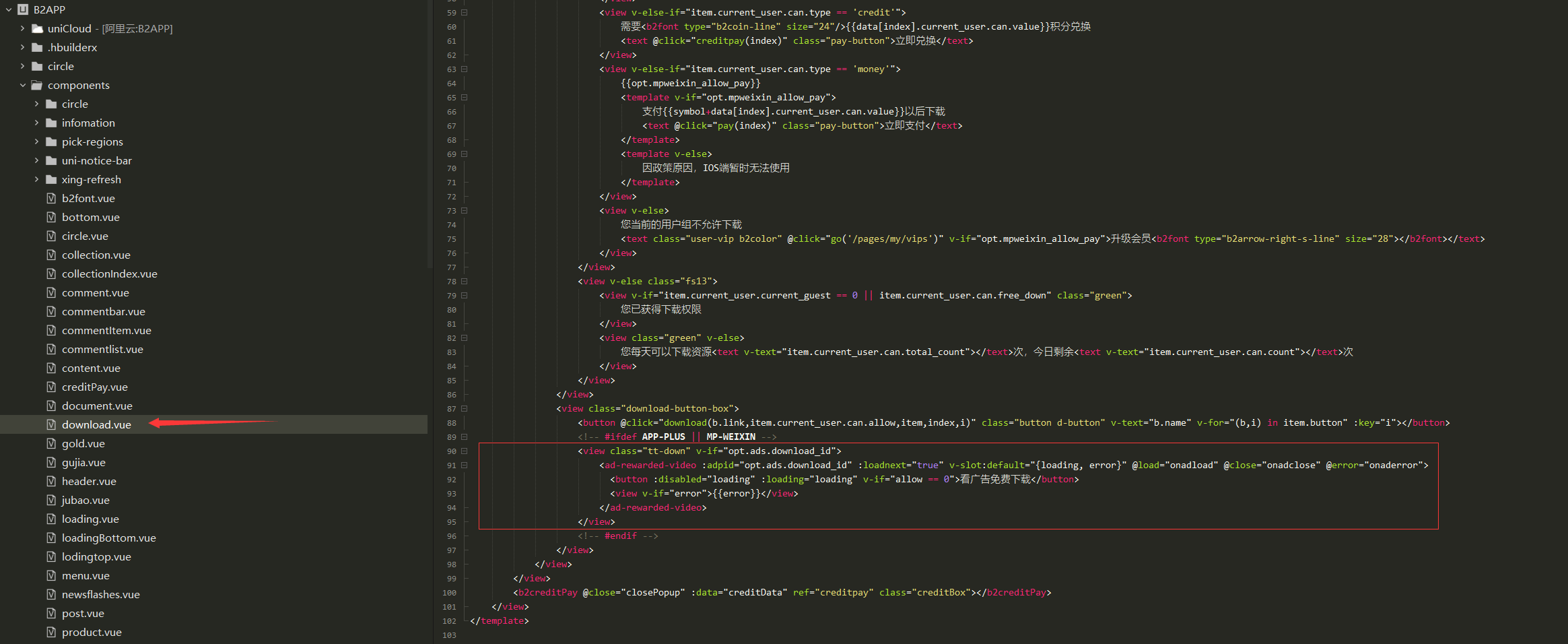Viewport: 1568px width, 644px height.
Task: Click the download.vue file icon
Action: [x=51, y=424]
